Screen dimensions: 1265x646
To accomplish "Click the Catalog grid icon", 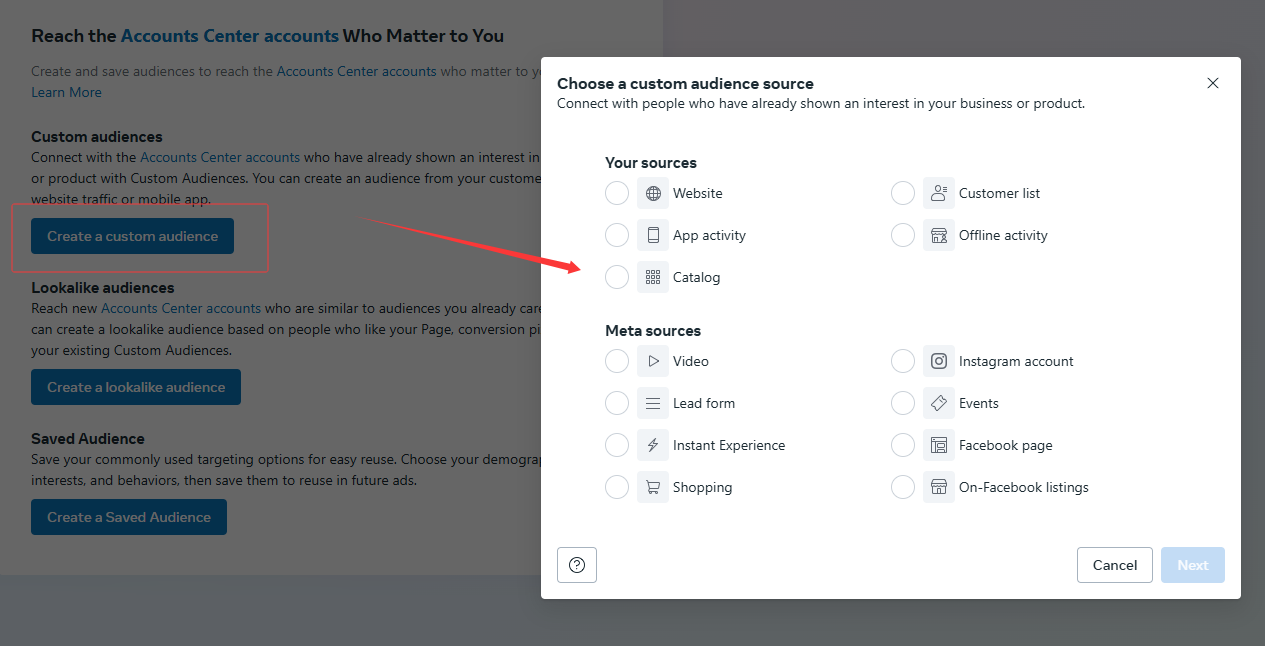I will point(653,277).
